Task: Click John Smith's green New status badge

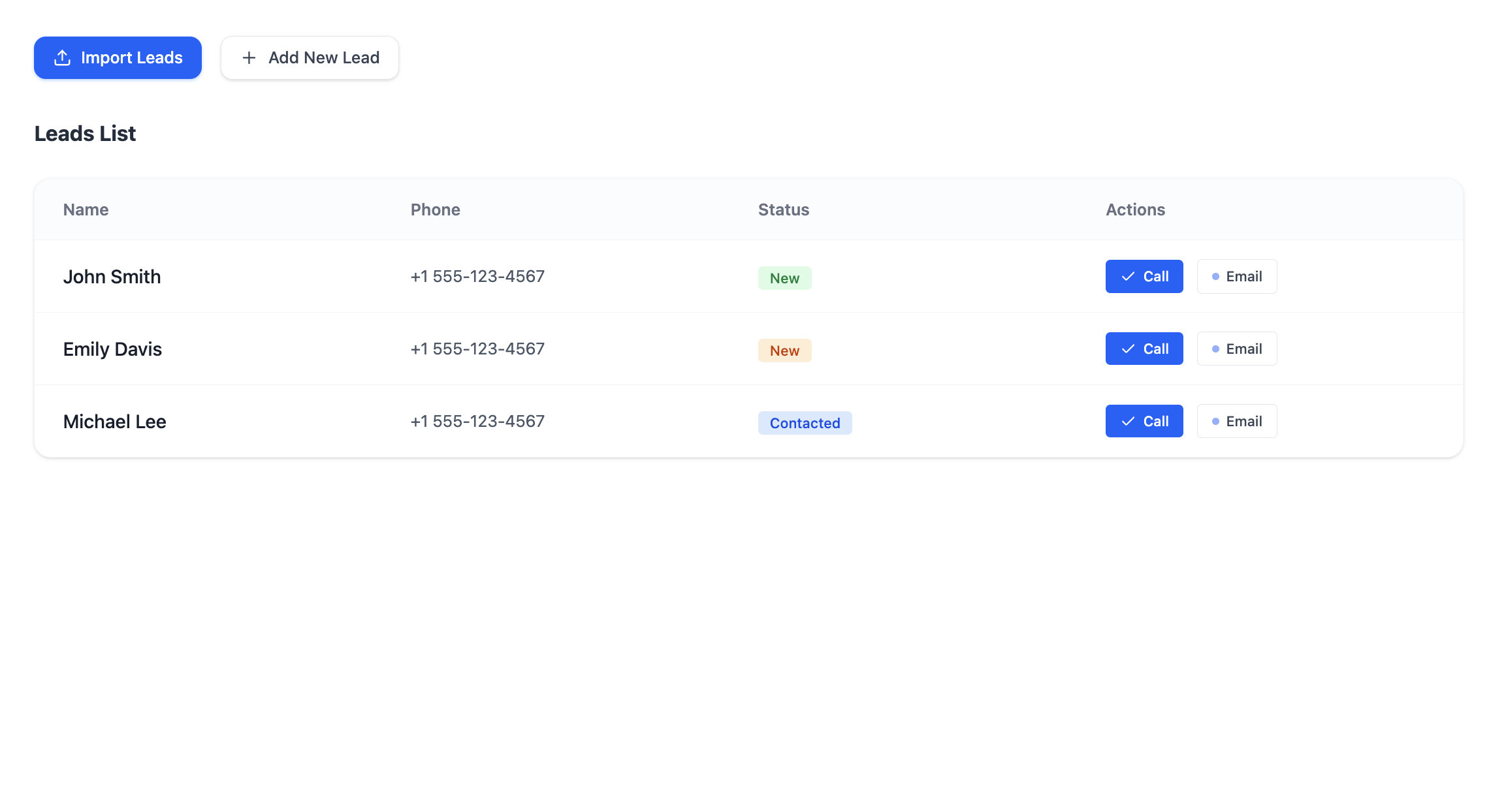Action: [x=784, y=278]
